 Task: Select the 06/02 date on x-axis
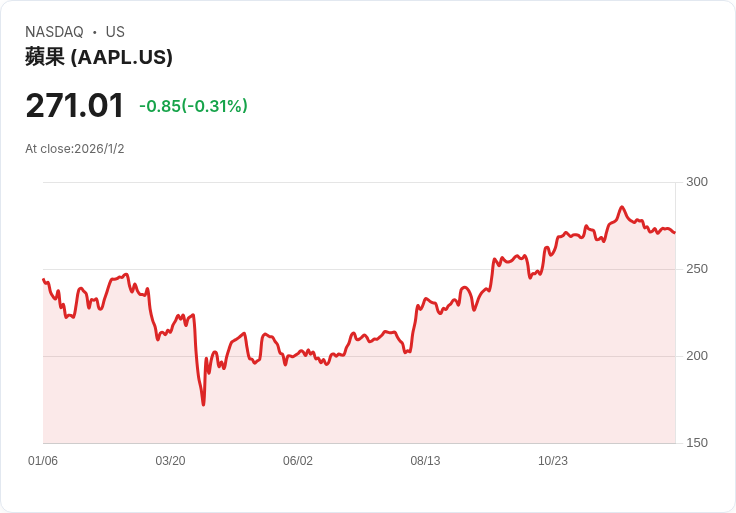[x=298, y=461]
